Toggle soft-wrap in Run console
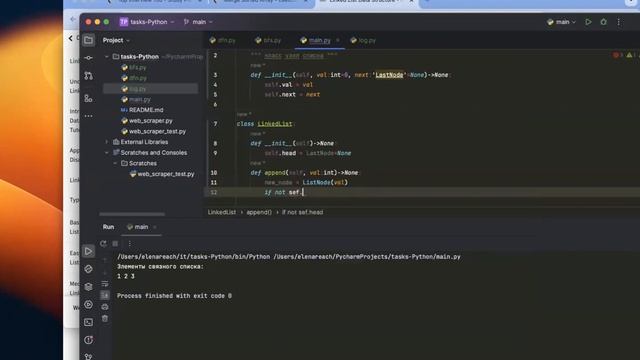The width and height of the screenshot is (640, 360). 105,283
